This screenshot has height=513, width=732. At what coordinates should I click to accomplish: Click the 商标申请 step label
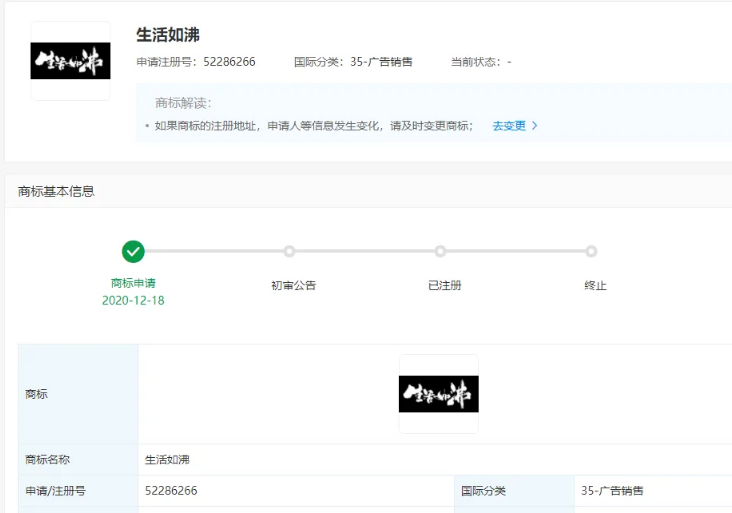(133, 283)
